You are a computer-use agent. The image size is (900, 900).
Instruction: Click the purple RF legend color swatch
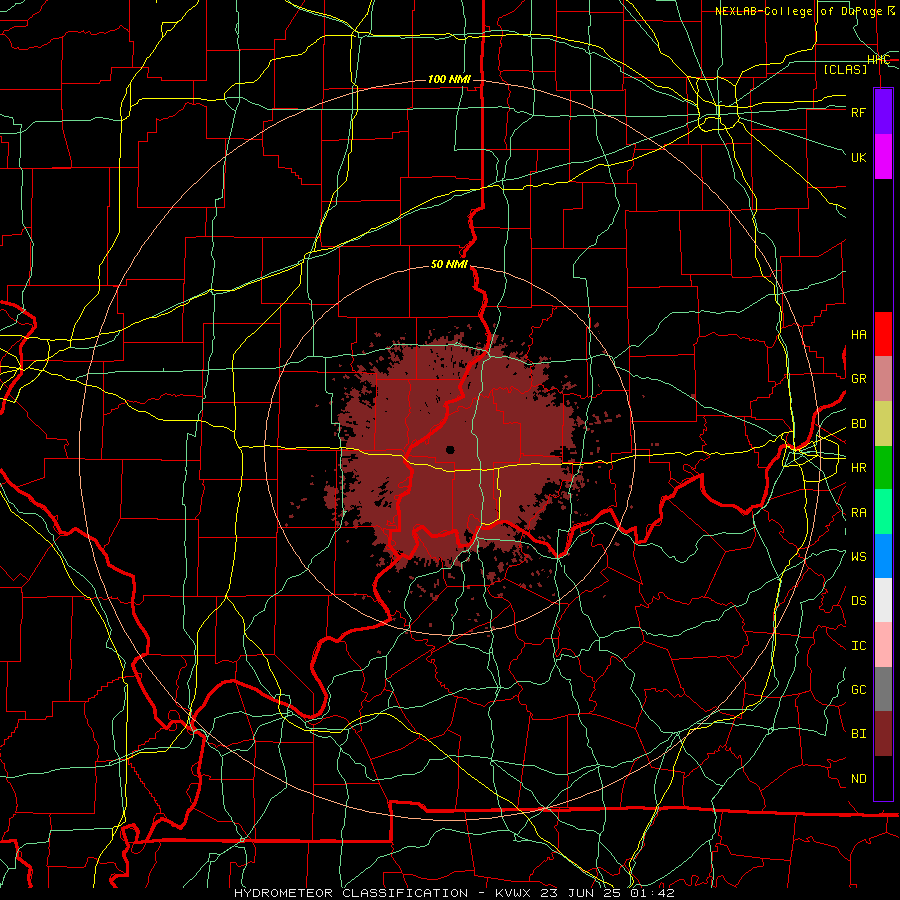click(883, 112)
